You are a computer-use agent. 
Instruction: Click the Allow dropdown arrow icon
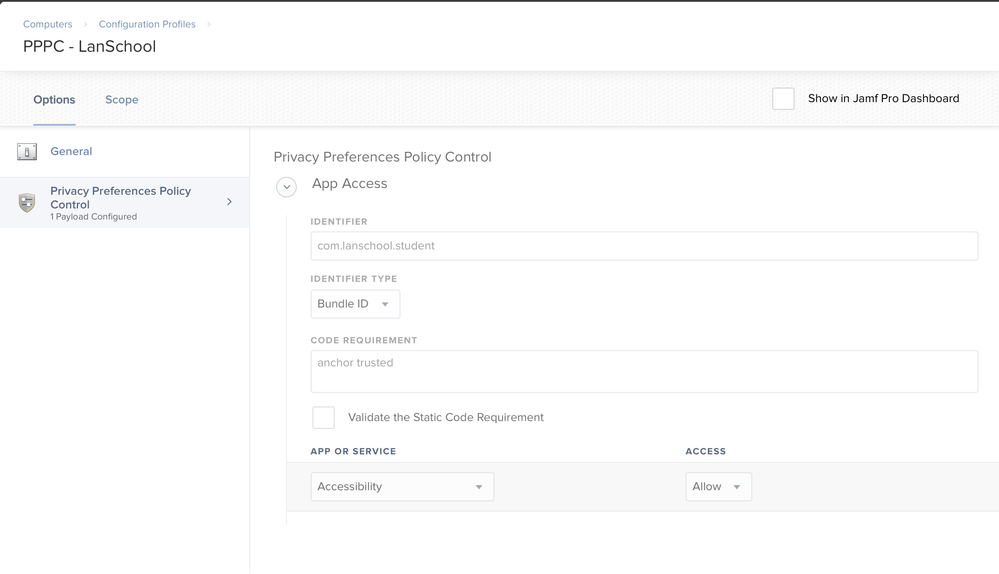pyautogui.click(x=737, y=487)
